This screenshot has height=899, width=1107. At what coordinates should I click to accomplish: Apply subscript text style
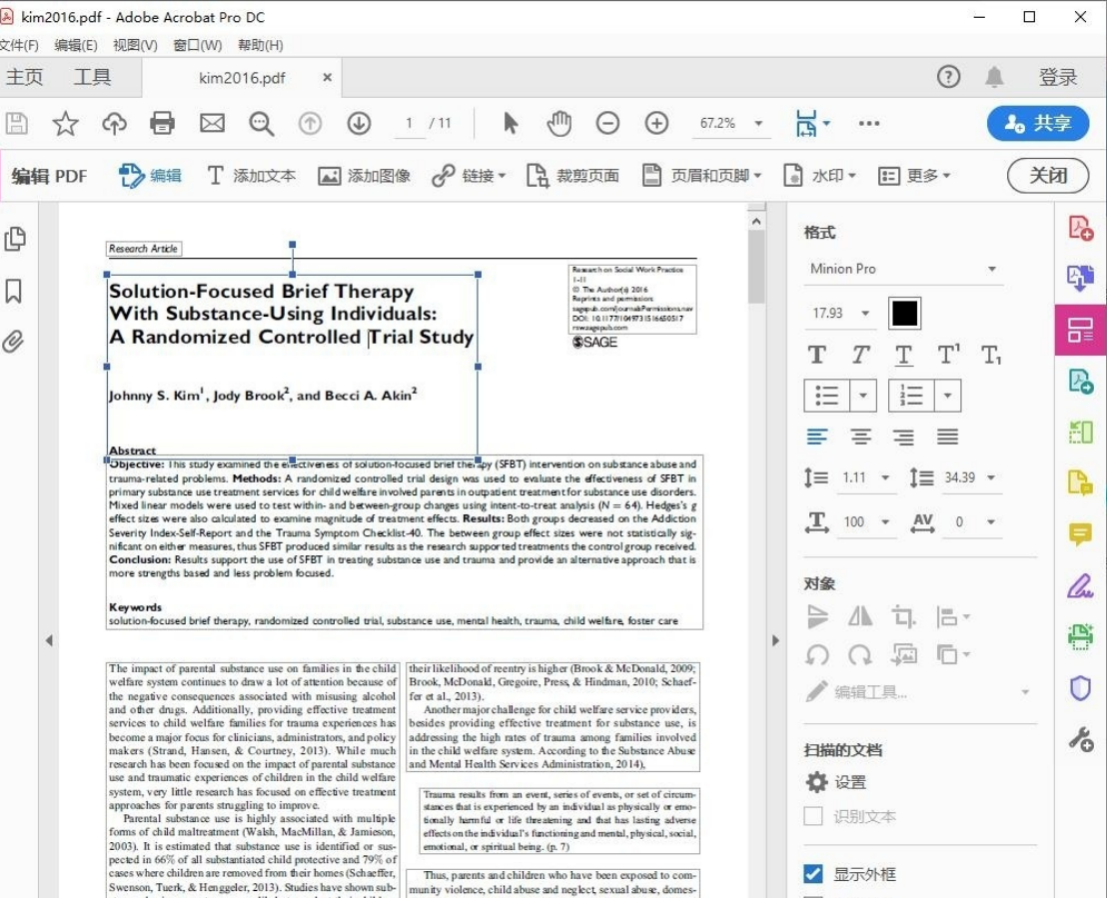[x=991, y=355]
